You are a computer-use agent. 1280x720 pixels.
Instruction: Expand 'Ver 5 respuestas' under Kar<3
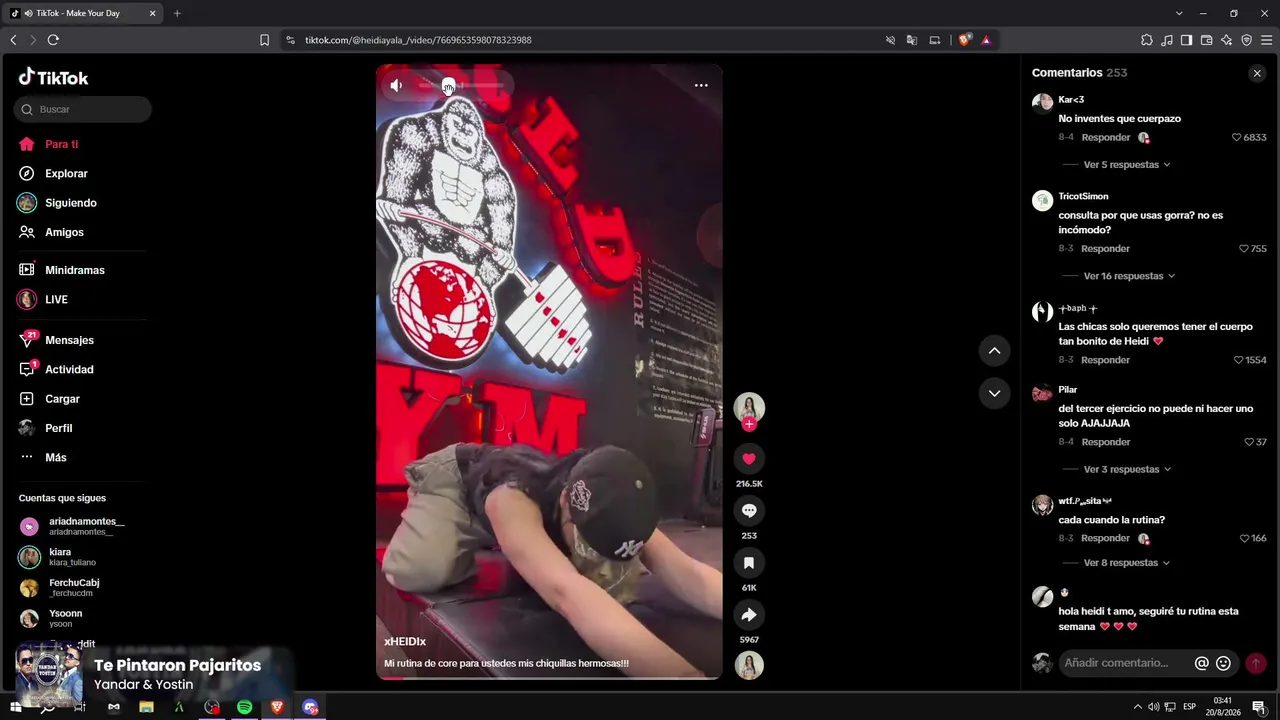tap(1126, 165)
